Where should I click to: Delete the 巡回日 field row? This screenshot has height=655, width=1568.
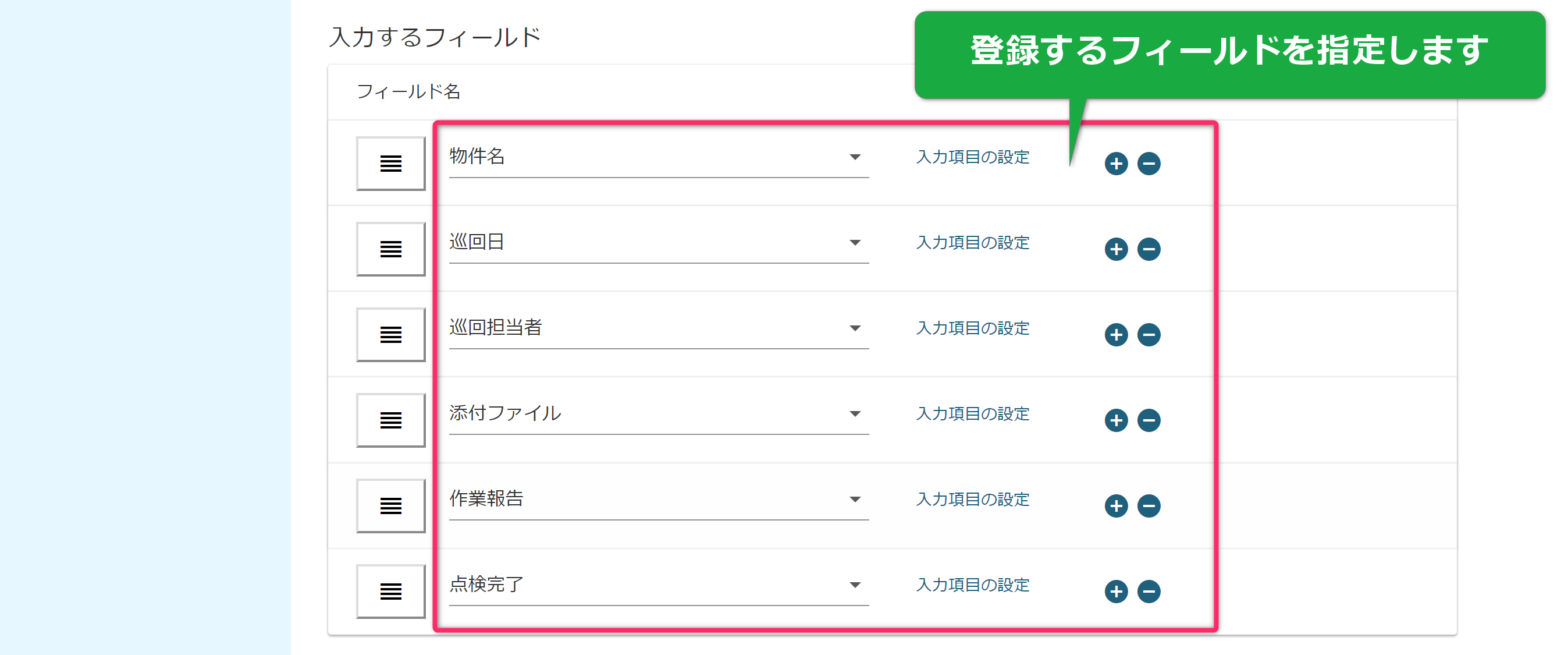(1149, 249)
